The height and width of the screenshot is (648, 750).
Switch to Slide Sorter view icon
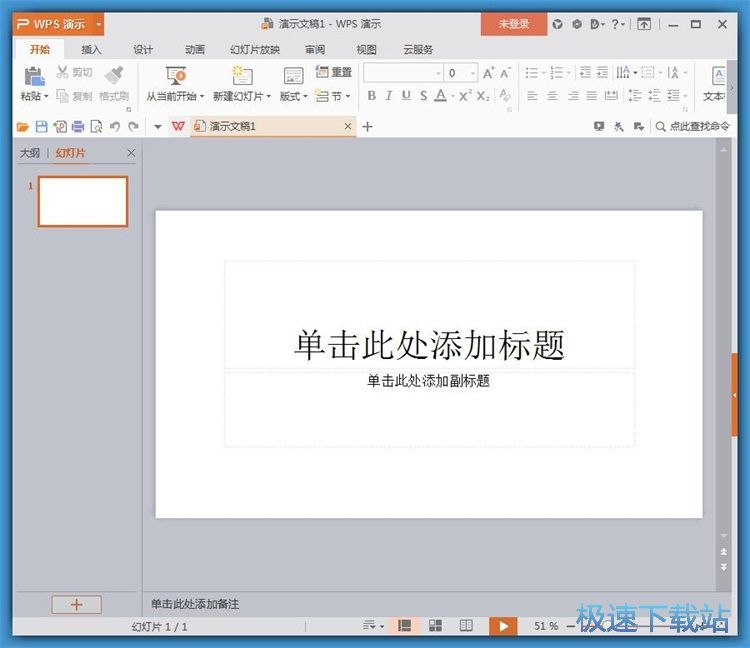tap(436, 625)
